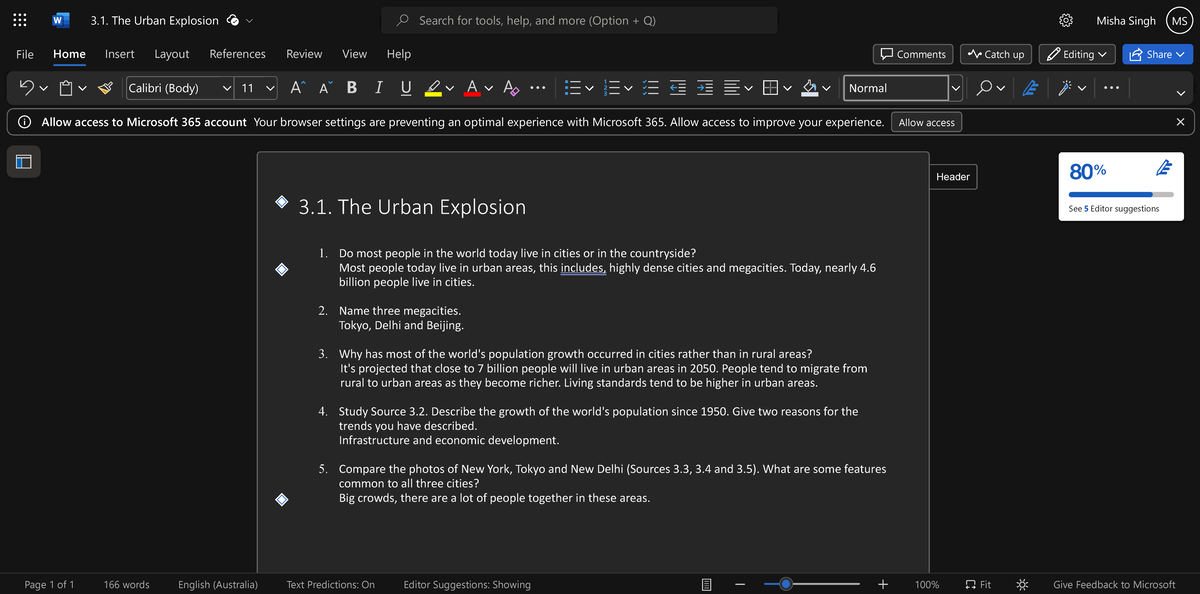Open Comments with its button
This screenshot has width=1200, height=594.
click(912, 54)
